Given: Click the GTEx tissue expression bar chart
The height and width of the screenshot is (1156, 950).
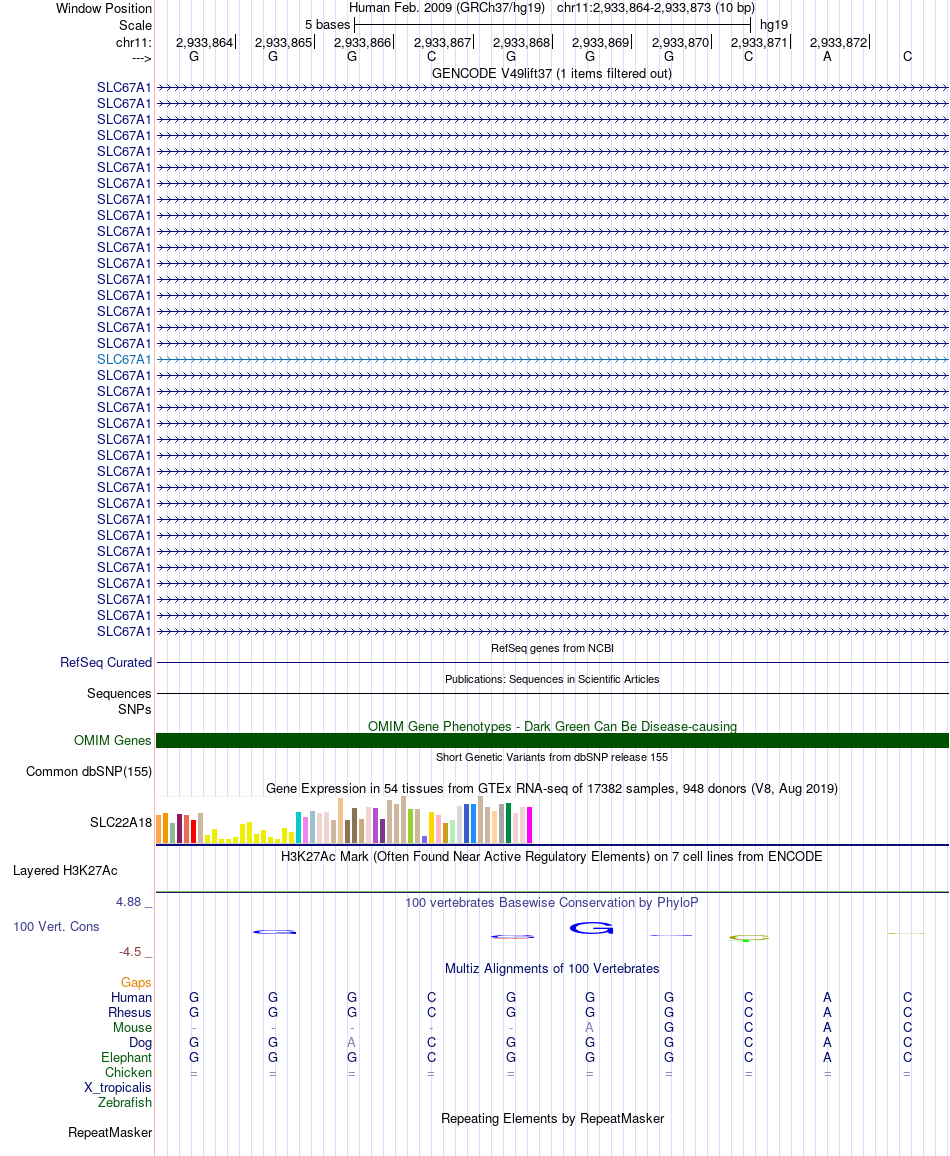Looking at the screenshot, I should point(344,820).
